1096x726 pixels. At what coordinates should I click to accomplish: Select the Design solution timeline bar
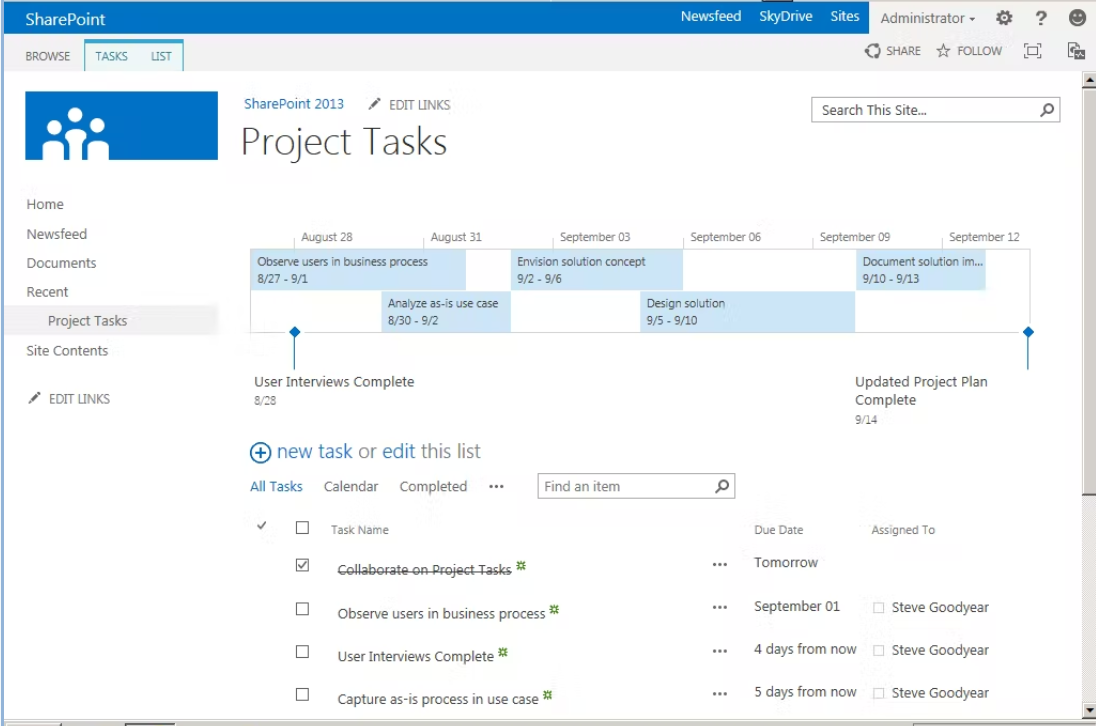pyautogui.click(x=747, y=312)
